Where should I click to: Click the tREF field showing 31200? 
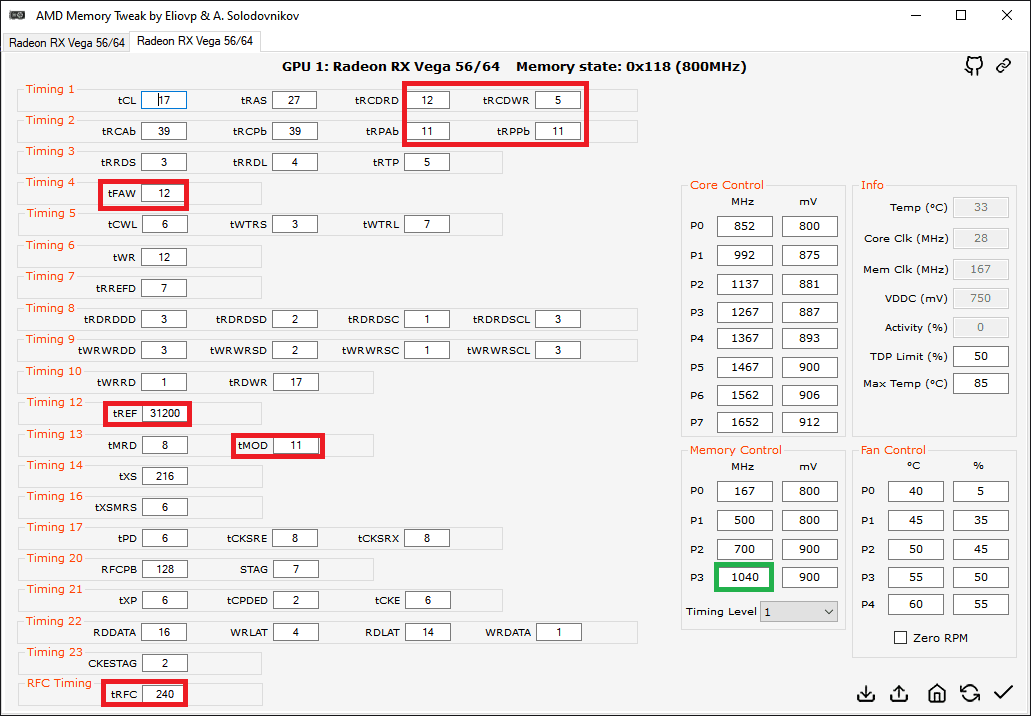click(165, 414)
